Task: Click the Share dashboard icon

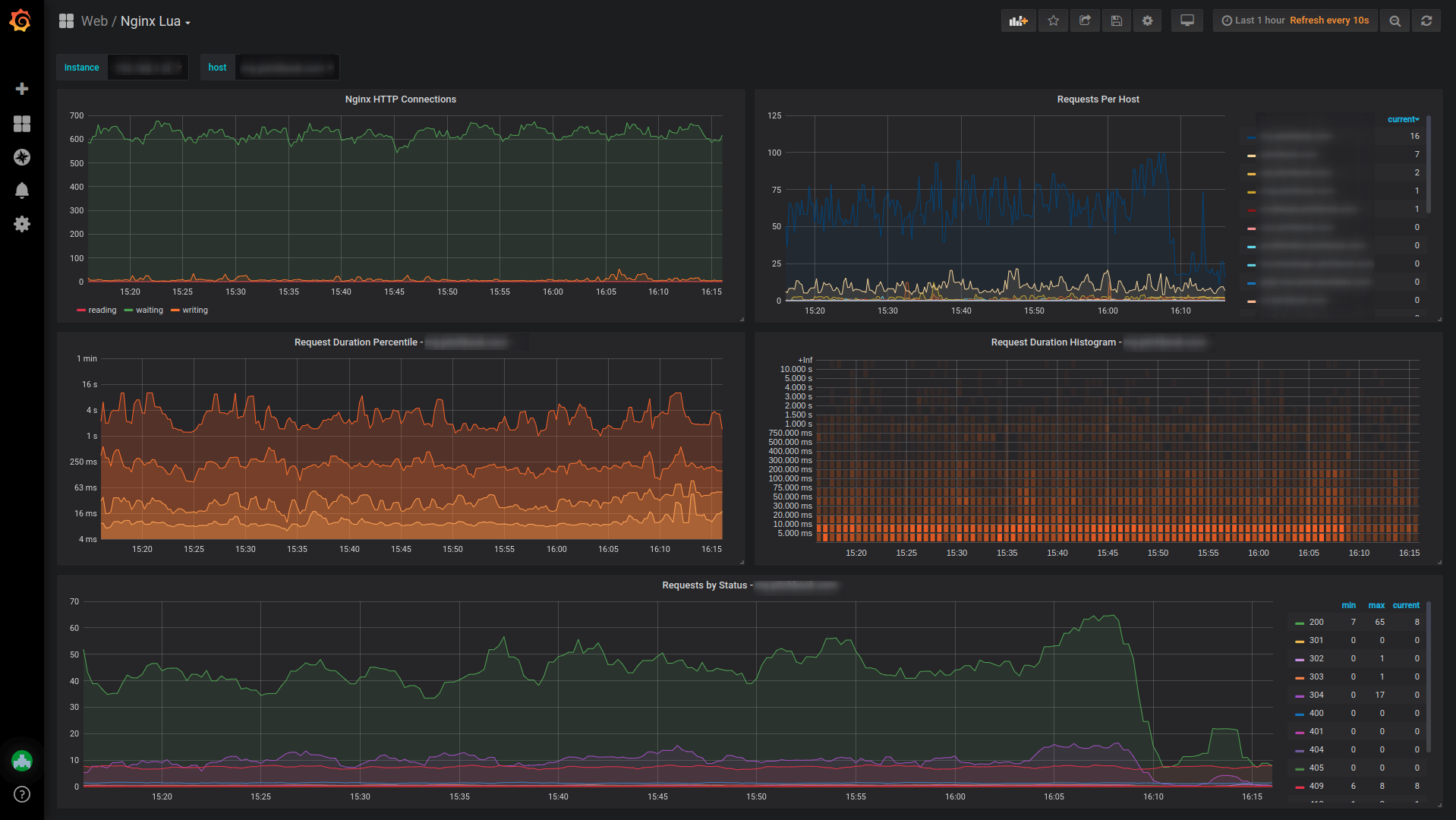Action: (1085, 20)
